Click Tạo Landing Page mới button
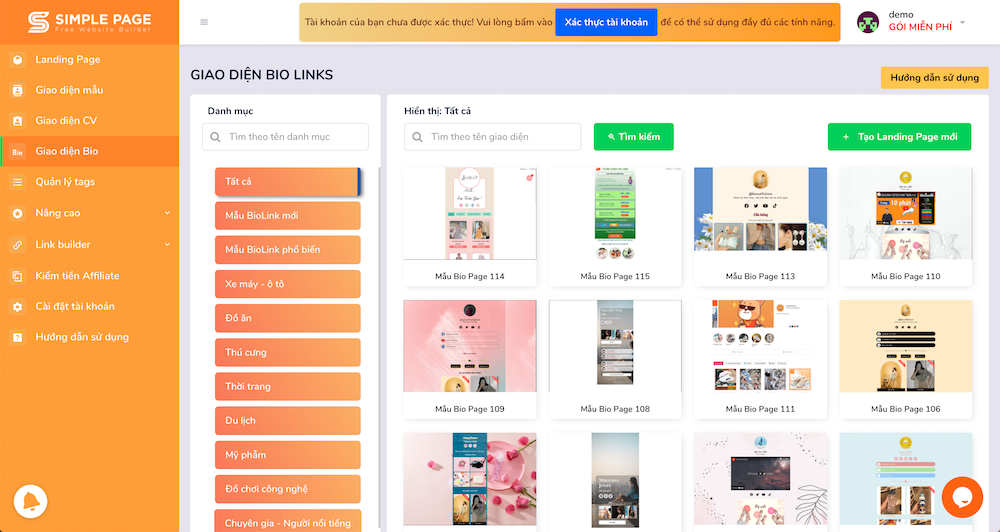Viewport: 1000px width, 532px height. click(x=899, y=137)
